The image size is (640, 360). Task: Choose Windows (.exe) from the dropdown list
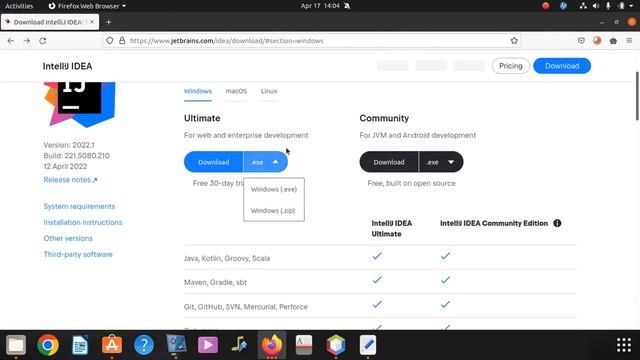(274, 189)
